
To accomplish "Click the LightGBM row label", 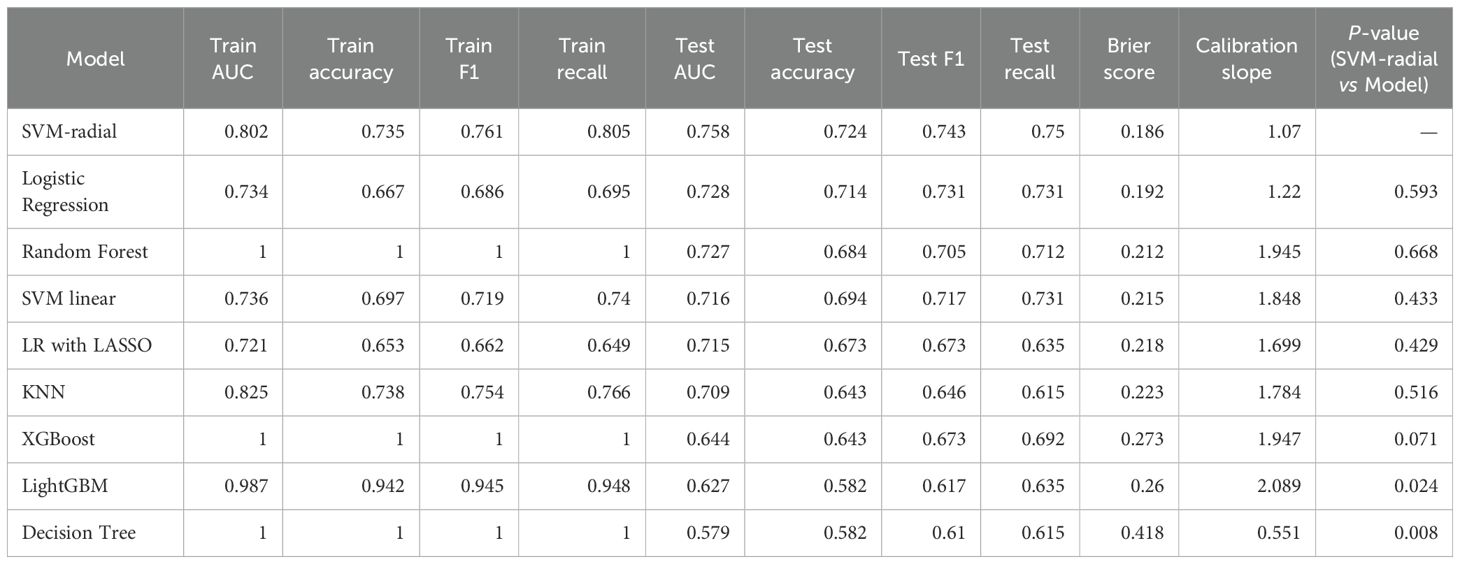I will coord(64,486).
